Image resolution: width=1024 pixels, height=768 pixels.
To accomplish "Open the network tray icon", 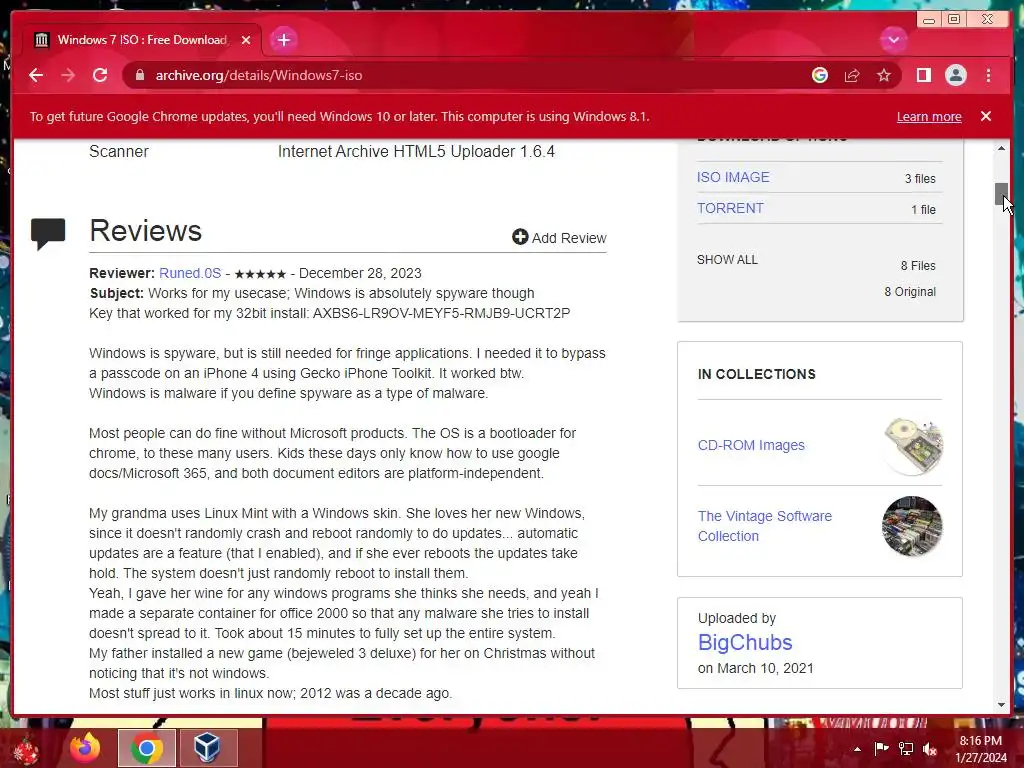I will (x=906, y=749).
